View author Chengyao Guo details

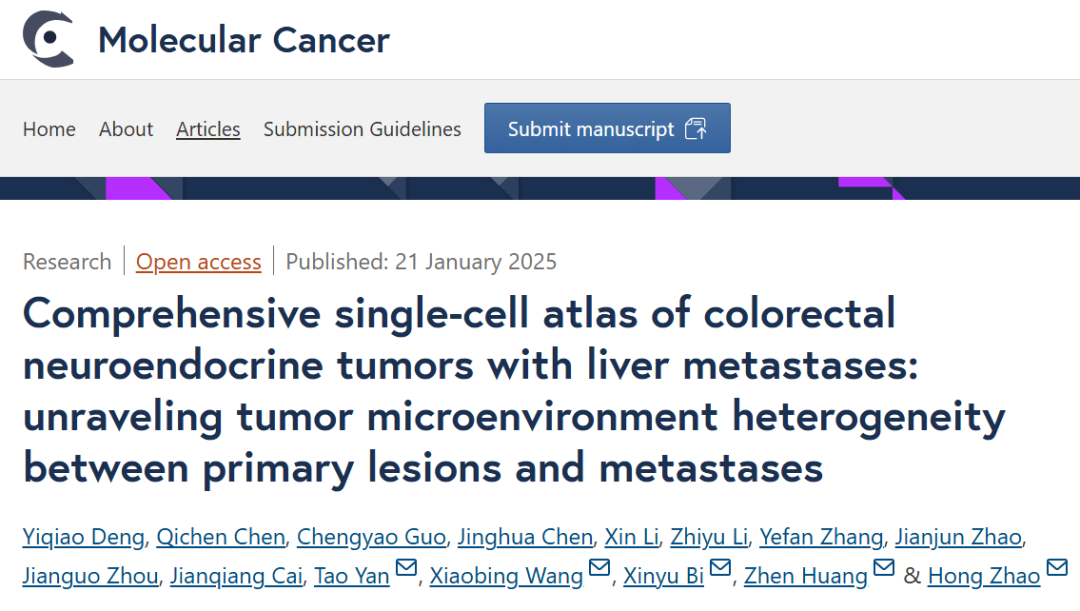click(x=371, y=537)
